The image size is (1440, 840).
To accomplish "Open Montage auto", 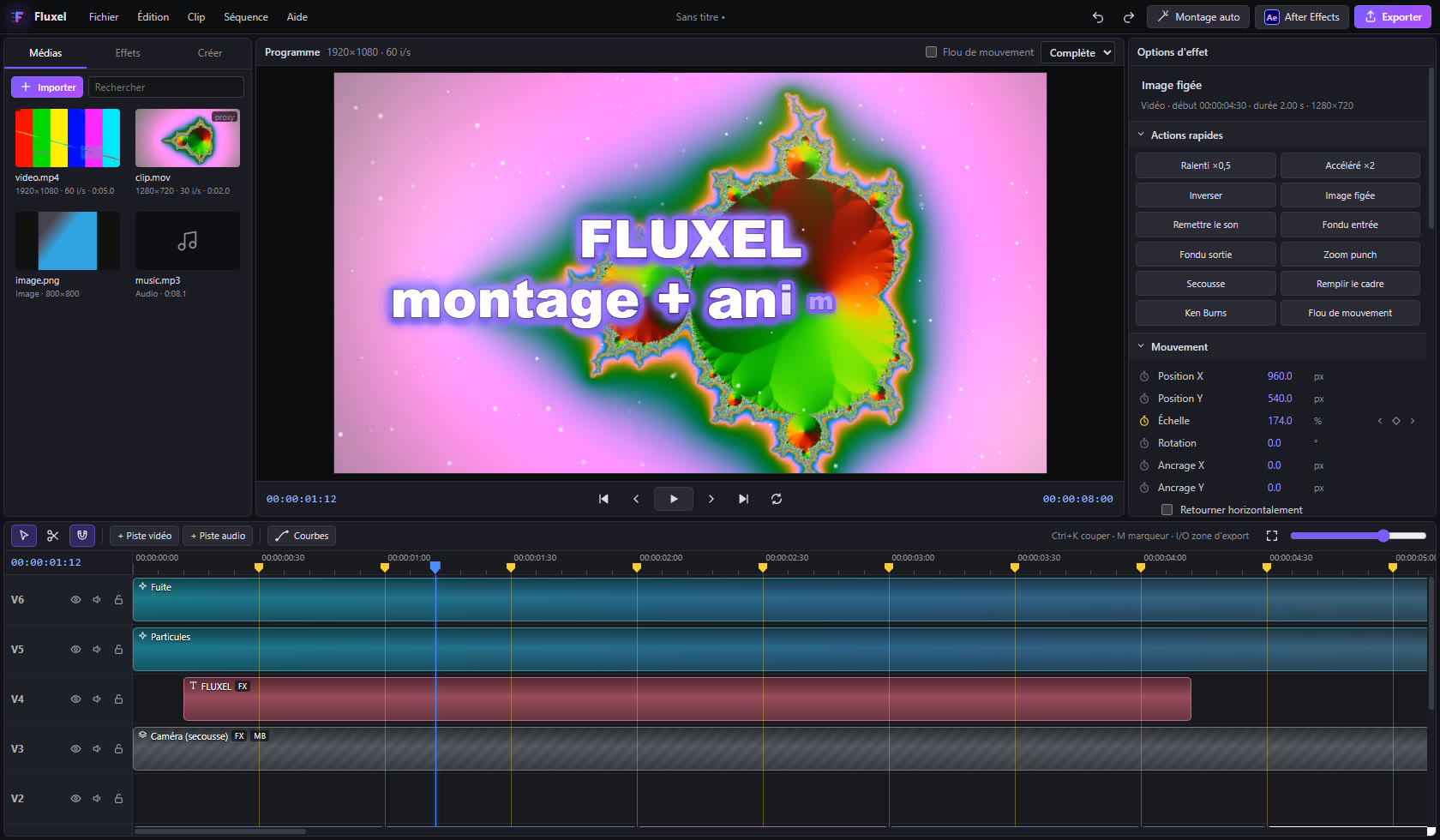I will (x=1198, y=17).
